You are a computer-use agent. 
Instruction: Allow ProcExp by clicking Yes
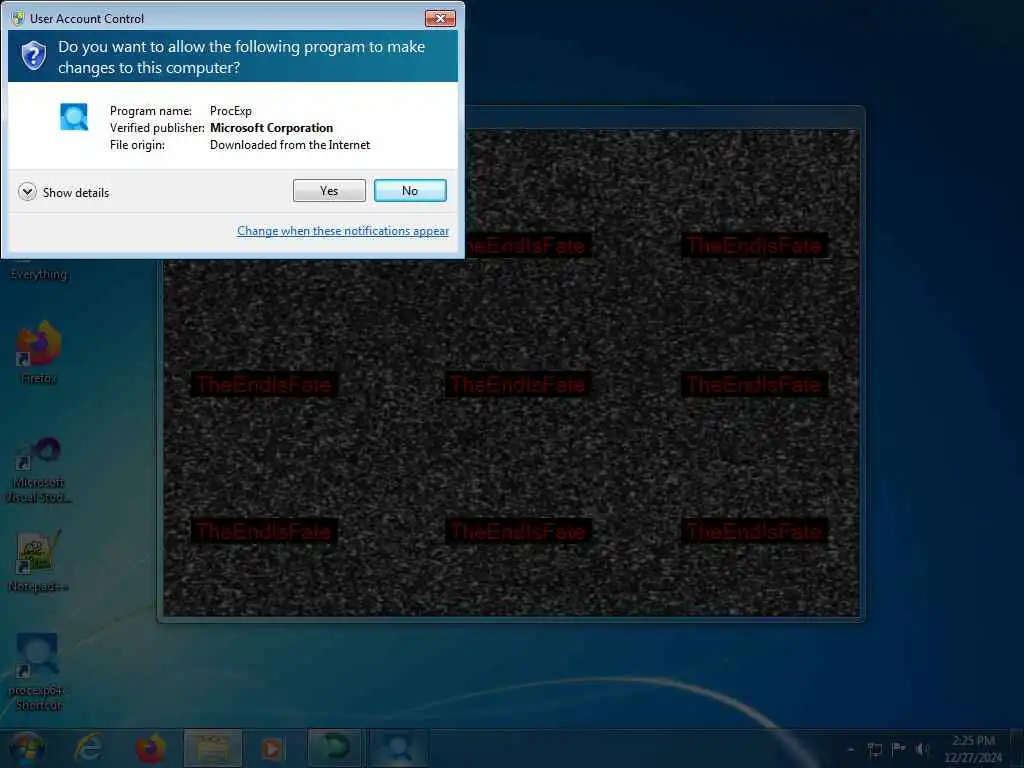pyautogui.click(x=329, y=191)
